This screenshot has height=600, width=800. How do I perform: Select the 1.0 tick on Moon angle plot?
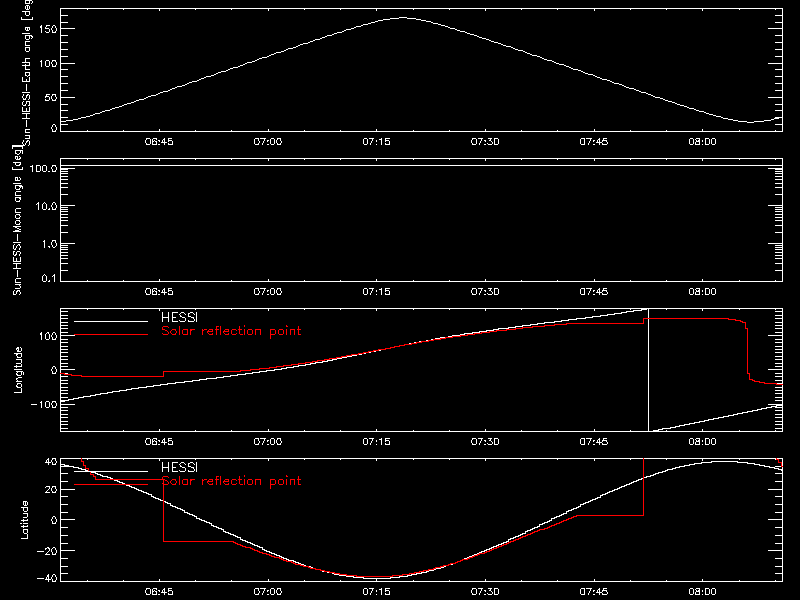(49, 244)
